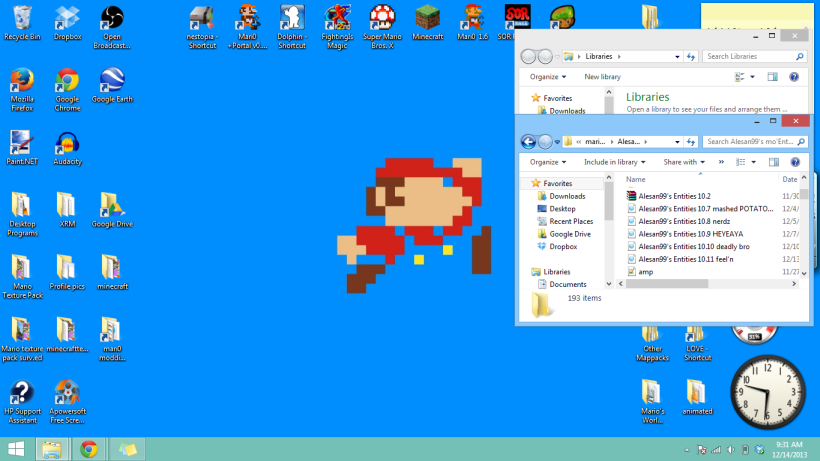Select Alesan99's Entities 10.8 nerdz file

(x=684, y=221)
